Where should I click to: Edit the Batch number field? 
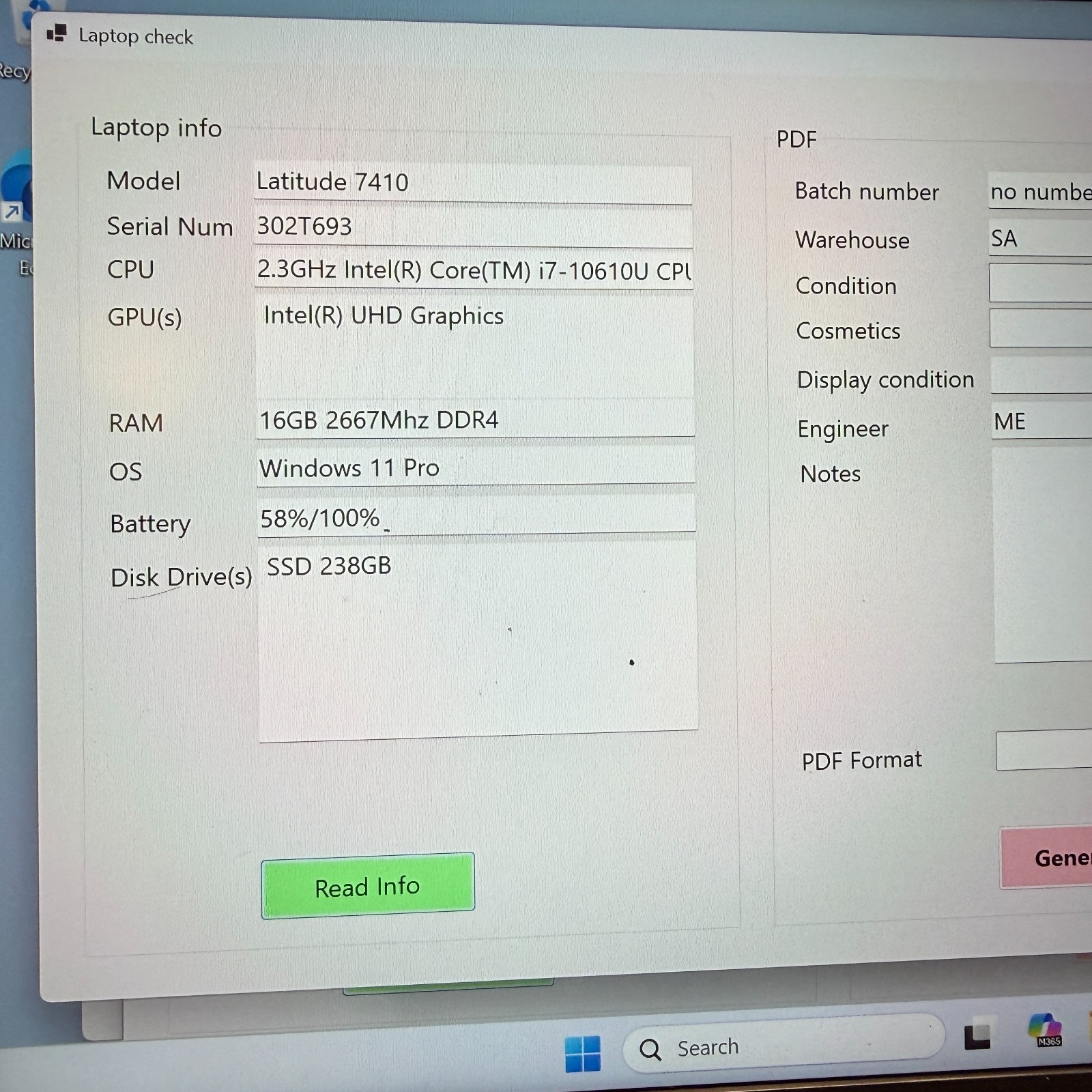(x=1040, y=192)
